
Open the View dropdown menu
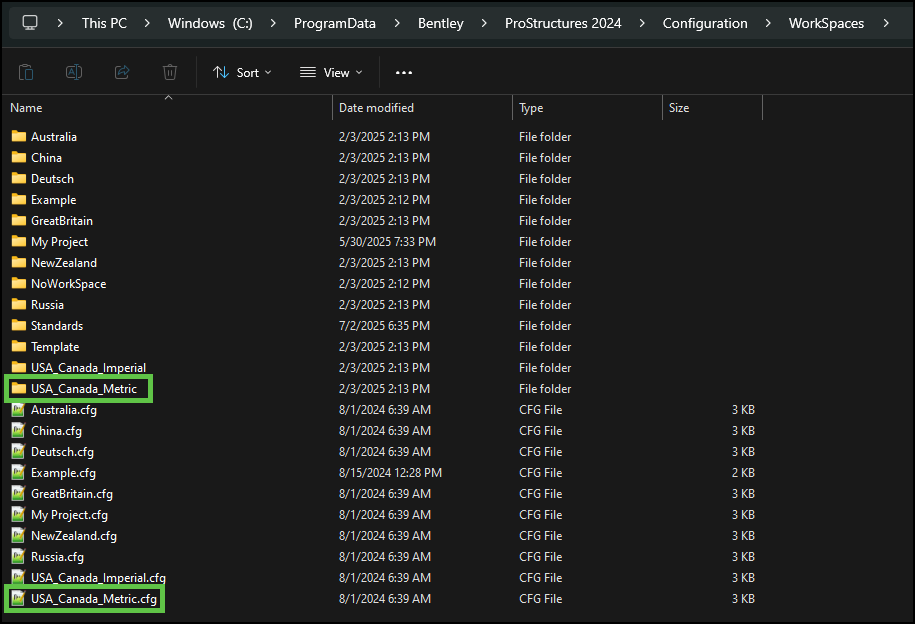pyautogui.click(x=331, y=72)
